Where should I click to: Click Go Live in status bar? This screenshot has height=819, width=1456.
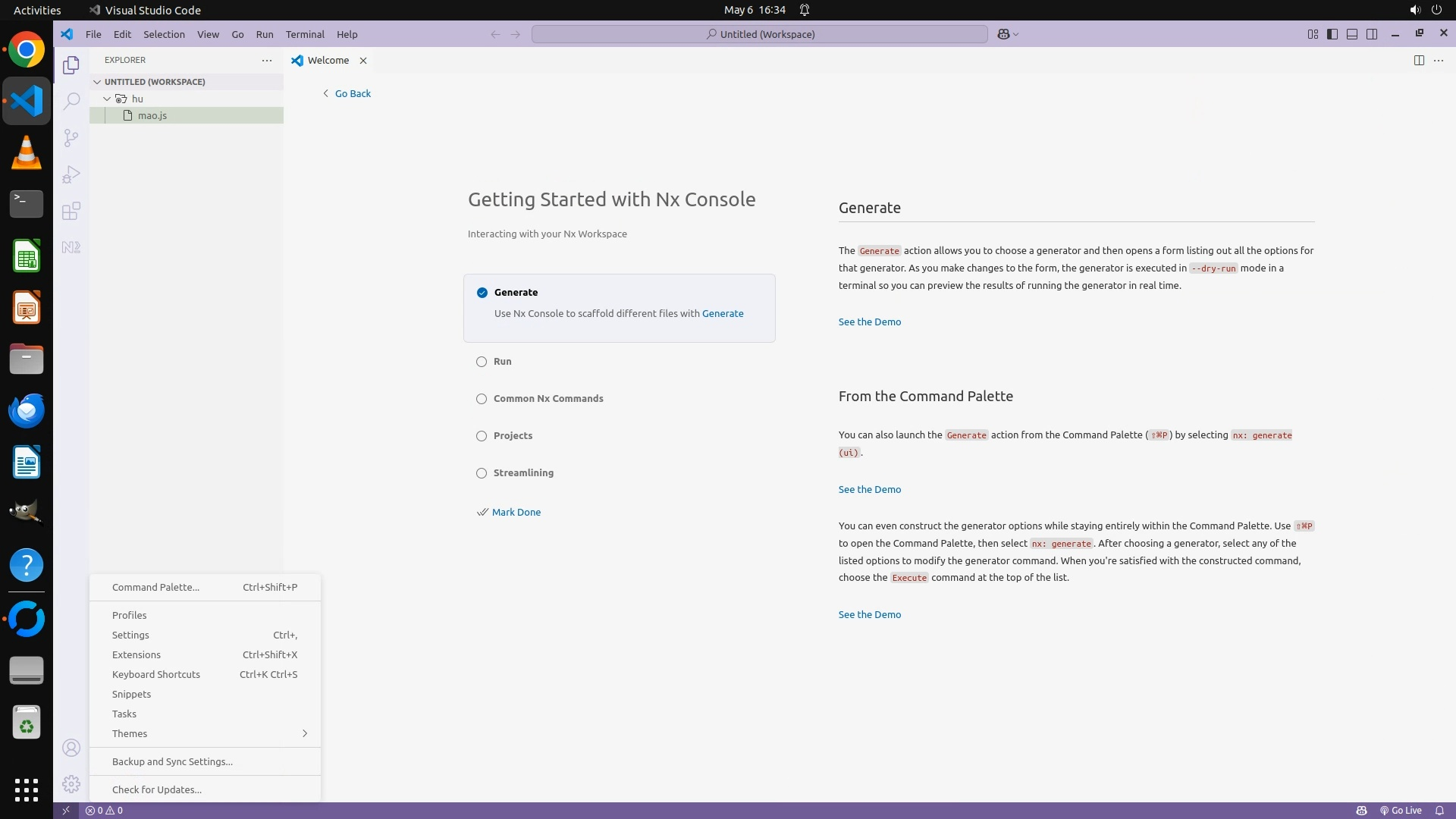tap(1401, 811)
